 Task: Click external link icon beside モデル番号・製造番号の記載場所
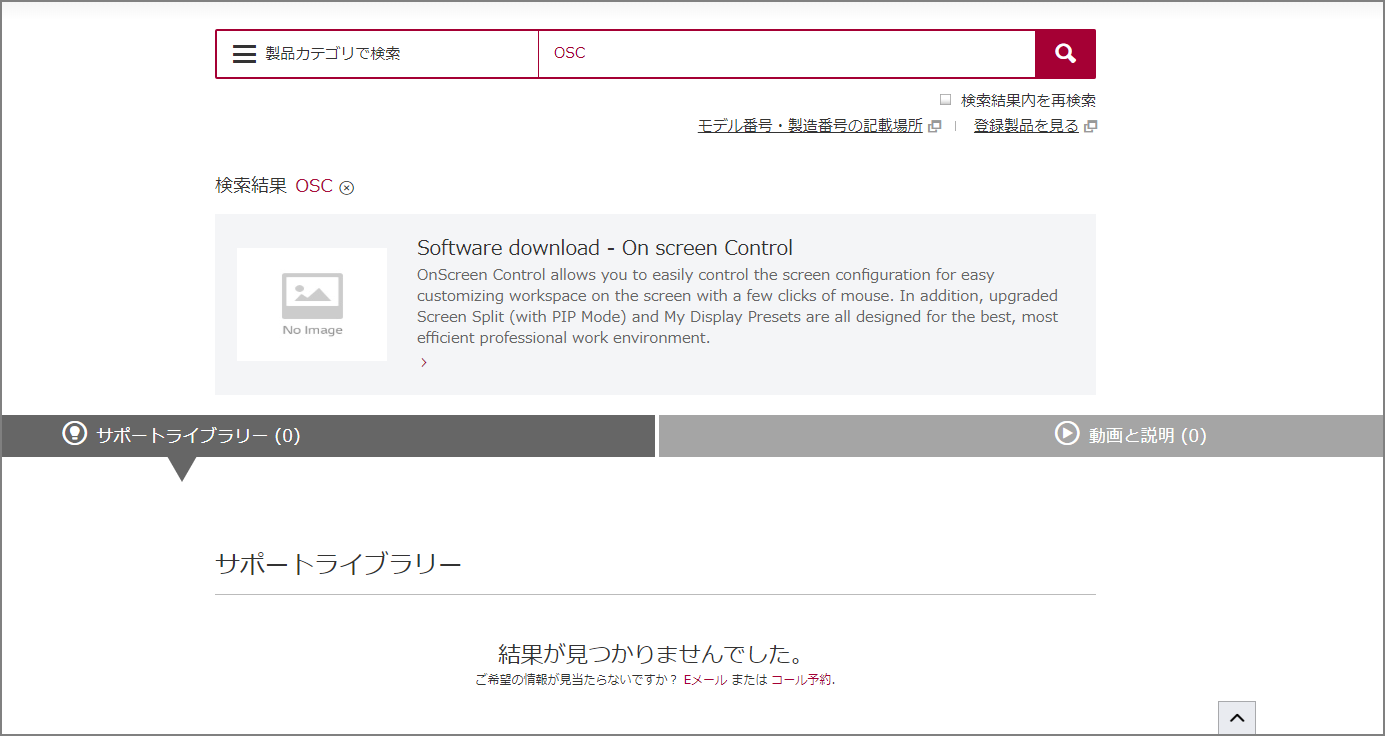click(x=934, y=126)
